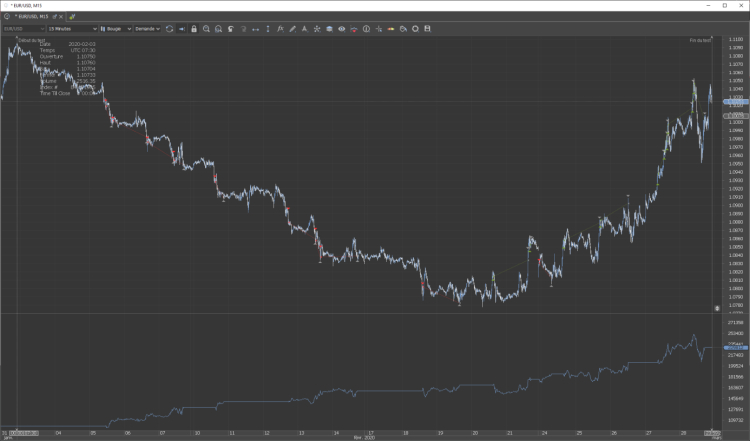Enable the crosshair cursor icon
Screen dimensions: 750x441
[x=378, y=29]
